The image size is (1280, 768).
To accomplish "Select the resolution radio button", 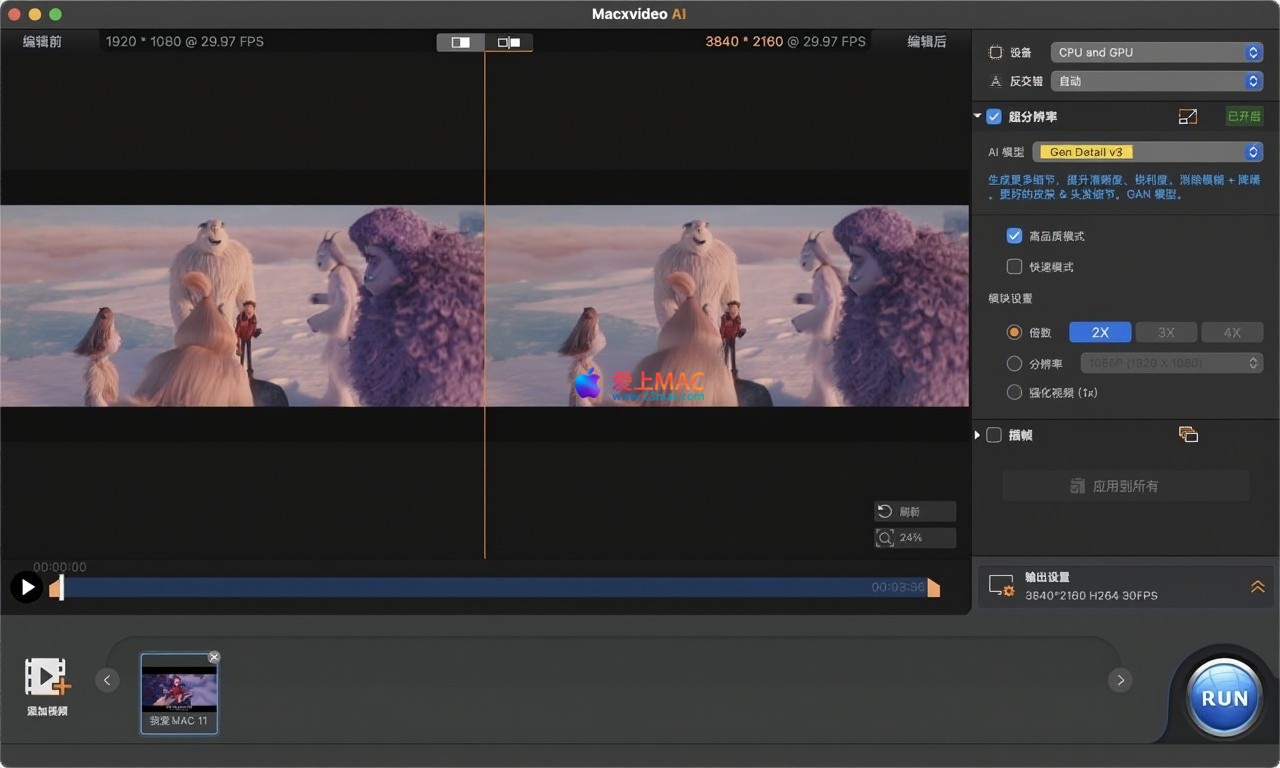I will click(1014, 363).
